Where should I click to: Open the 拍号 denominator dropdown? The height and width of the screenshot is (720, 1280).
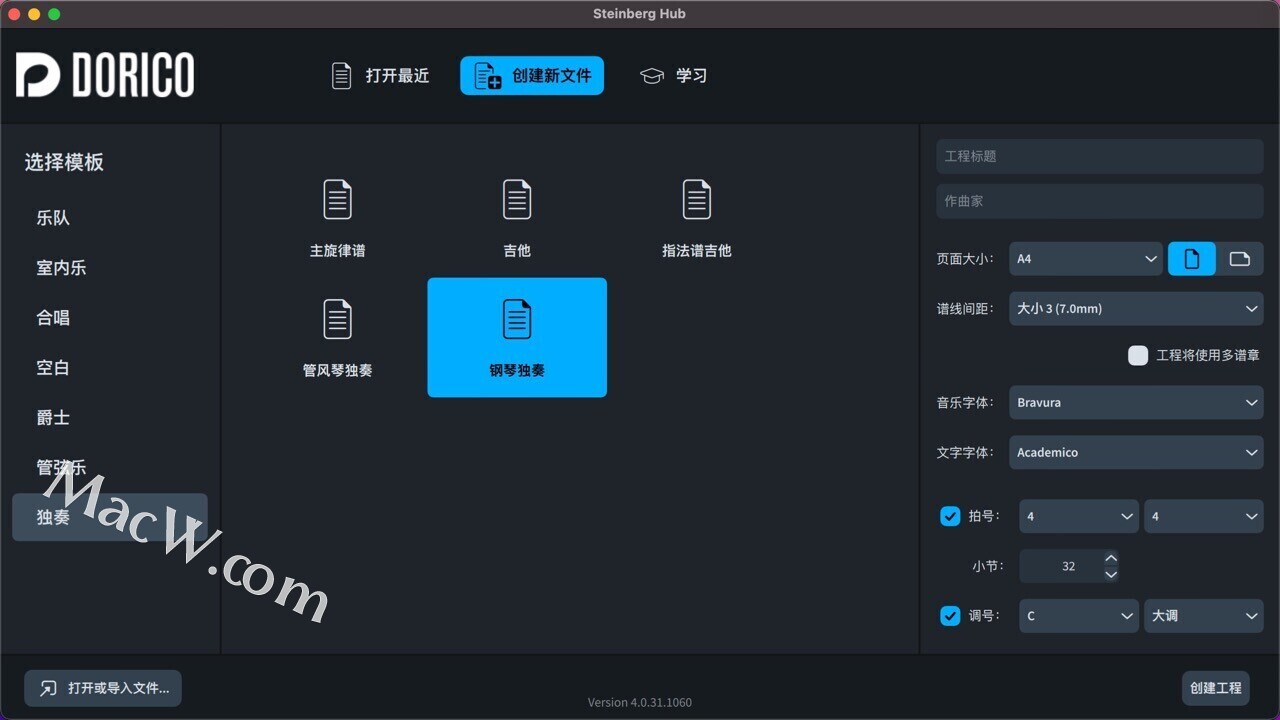(x=1204, y=516)
